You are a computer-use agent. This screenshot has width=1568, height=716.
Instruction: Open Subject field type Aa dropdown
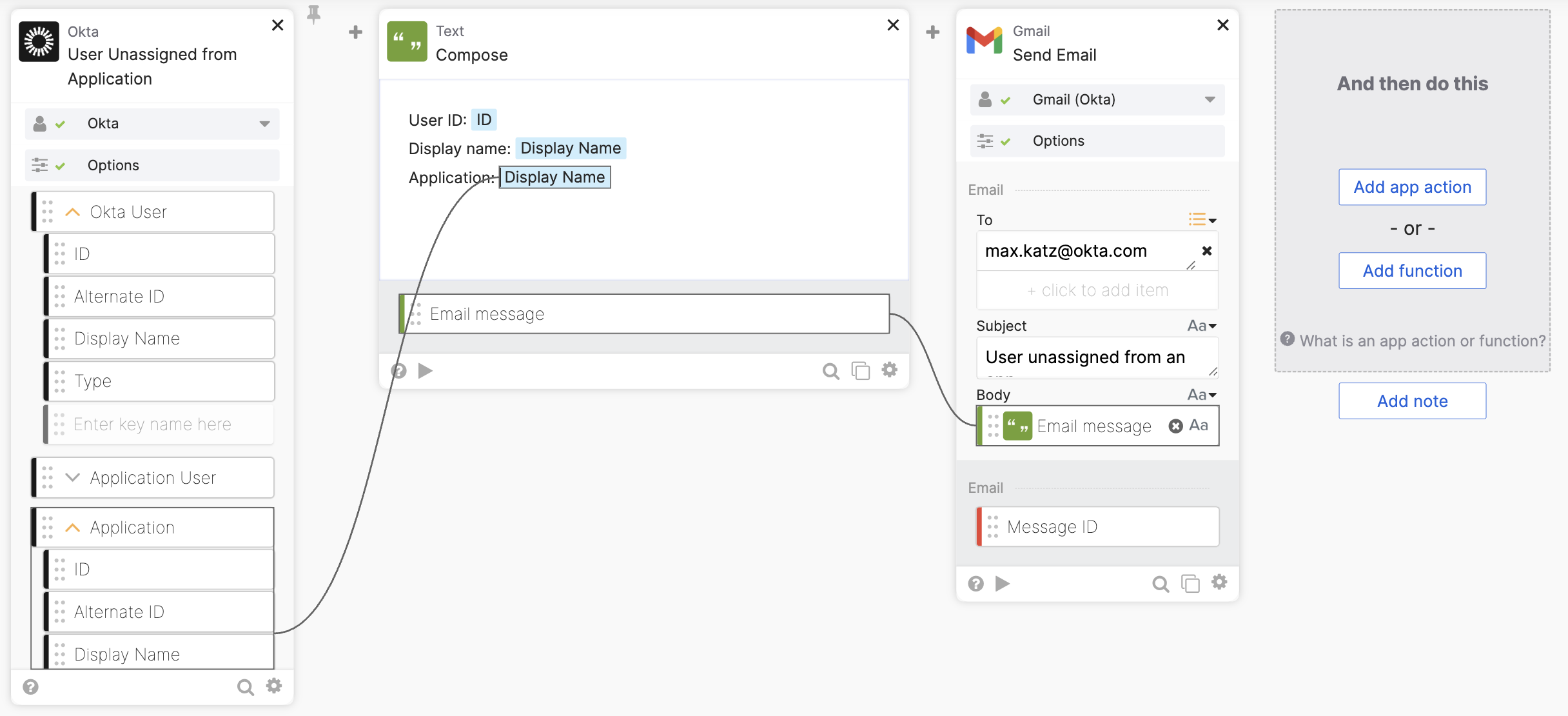tap(1202, 326)
